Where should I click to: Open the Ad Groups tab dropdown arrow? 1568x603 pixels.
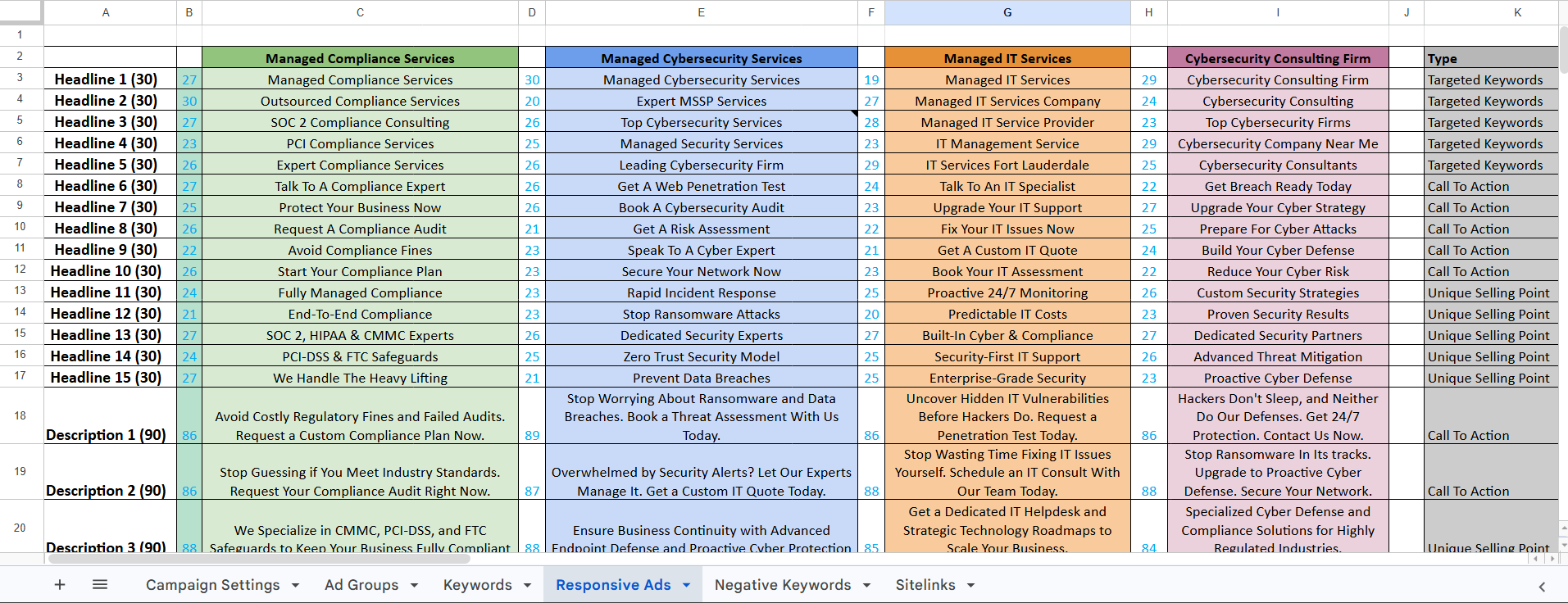tap(414, 585)
